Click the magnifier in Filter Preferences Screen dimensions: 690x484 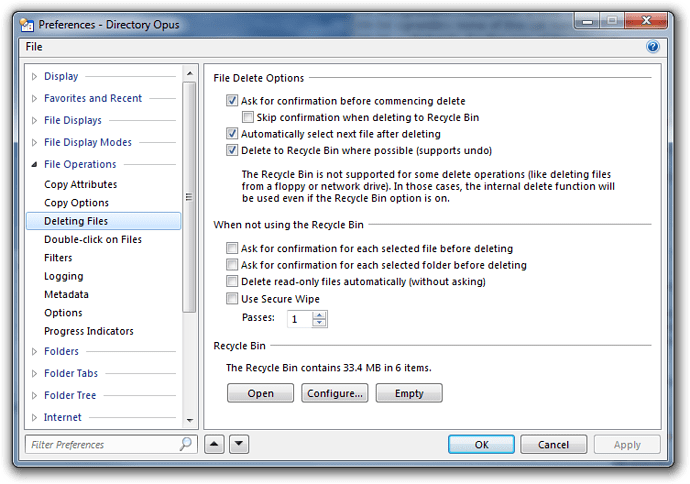[186, 444]
